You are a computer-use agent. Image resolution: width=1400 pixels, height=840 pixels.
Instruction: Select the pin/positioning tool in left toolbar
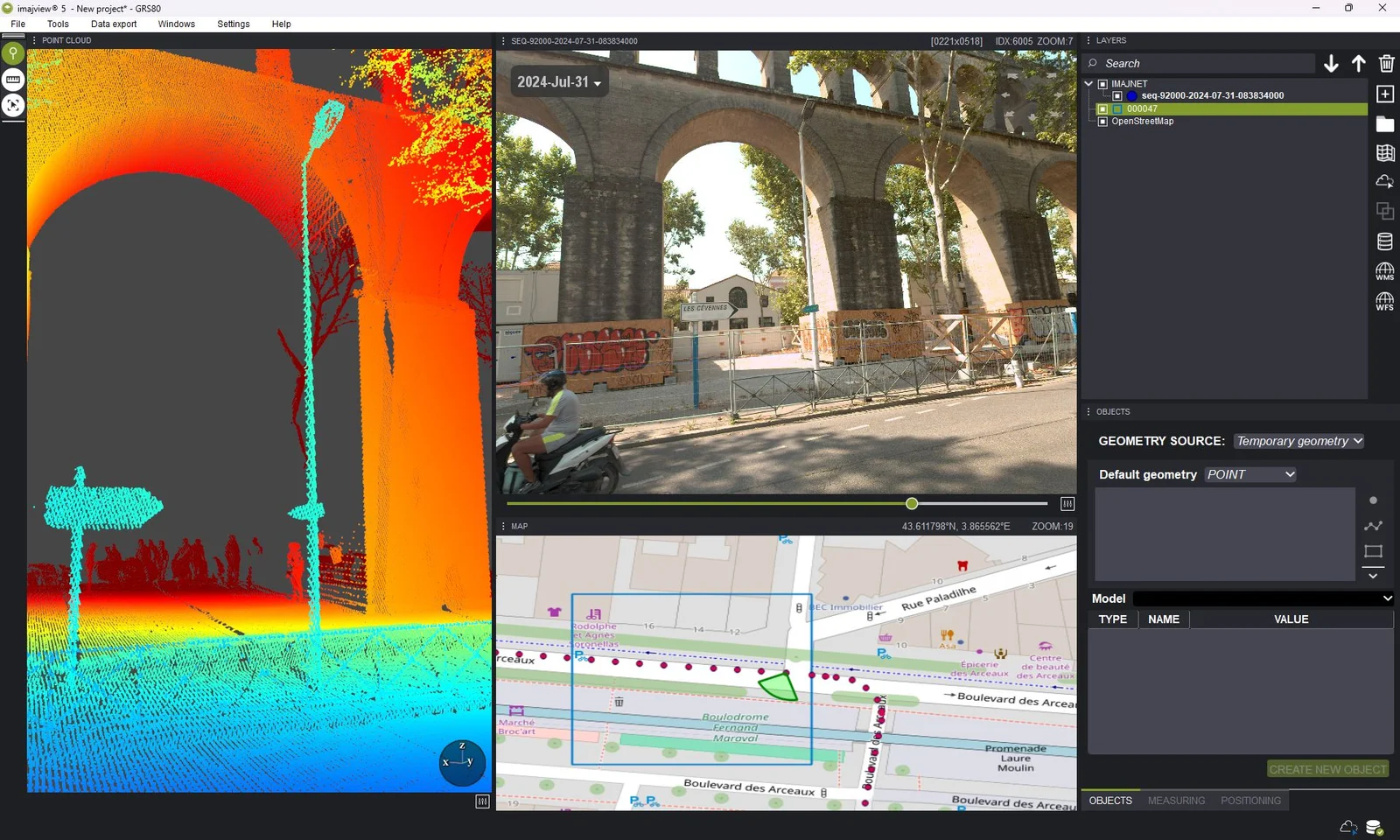coord(13,54)
